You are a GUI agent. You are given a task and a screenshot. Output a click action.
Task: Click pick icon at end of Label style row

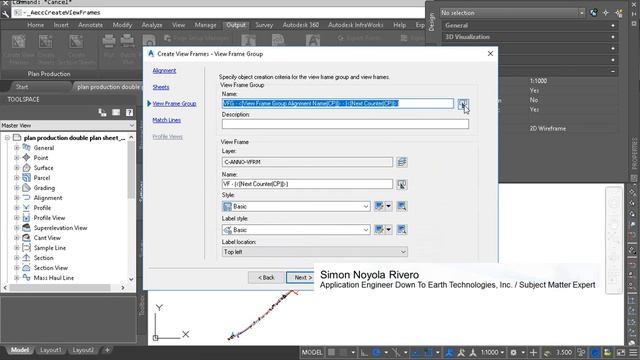(x=402, y=229)
